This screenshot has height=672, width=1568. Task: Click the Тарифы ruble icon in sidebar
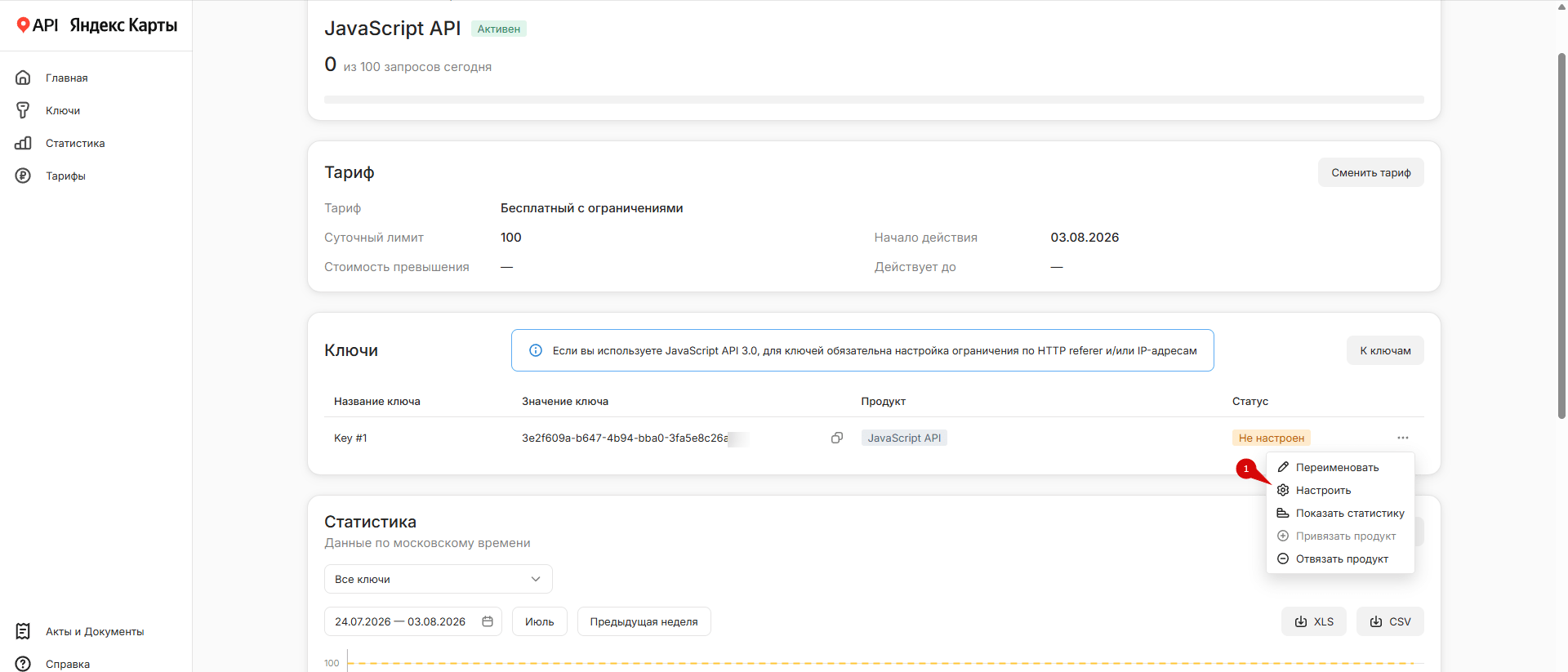23,176
